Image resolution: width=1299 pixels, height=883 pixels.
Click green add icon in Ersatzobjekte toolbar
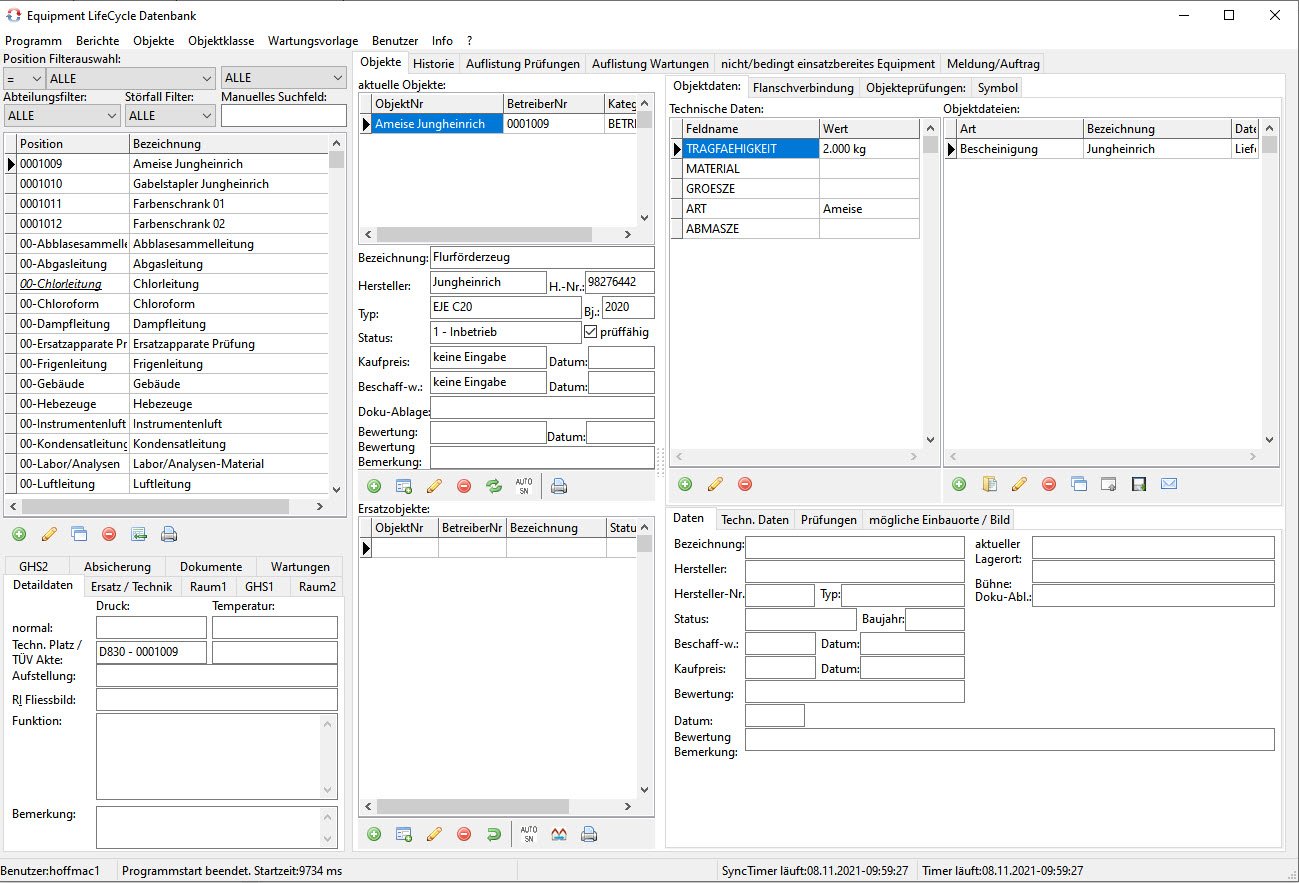click(x=374, y=834)
